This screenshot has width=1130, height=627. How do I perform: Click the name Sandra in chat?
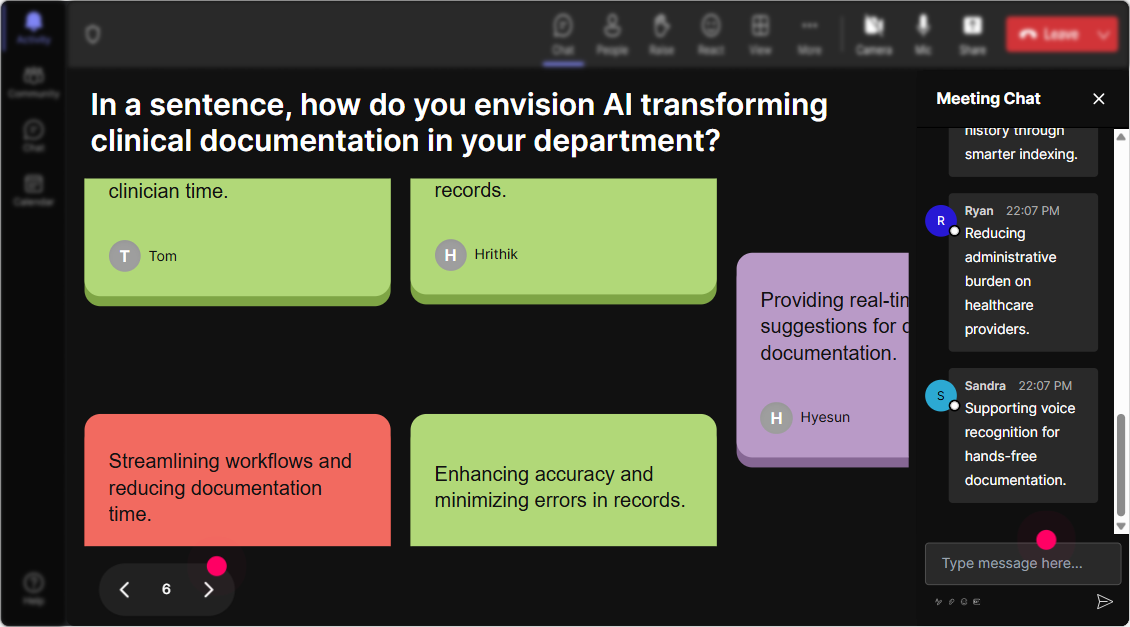984,386
